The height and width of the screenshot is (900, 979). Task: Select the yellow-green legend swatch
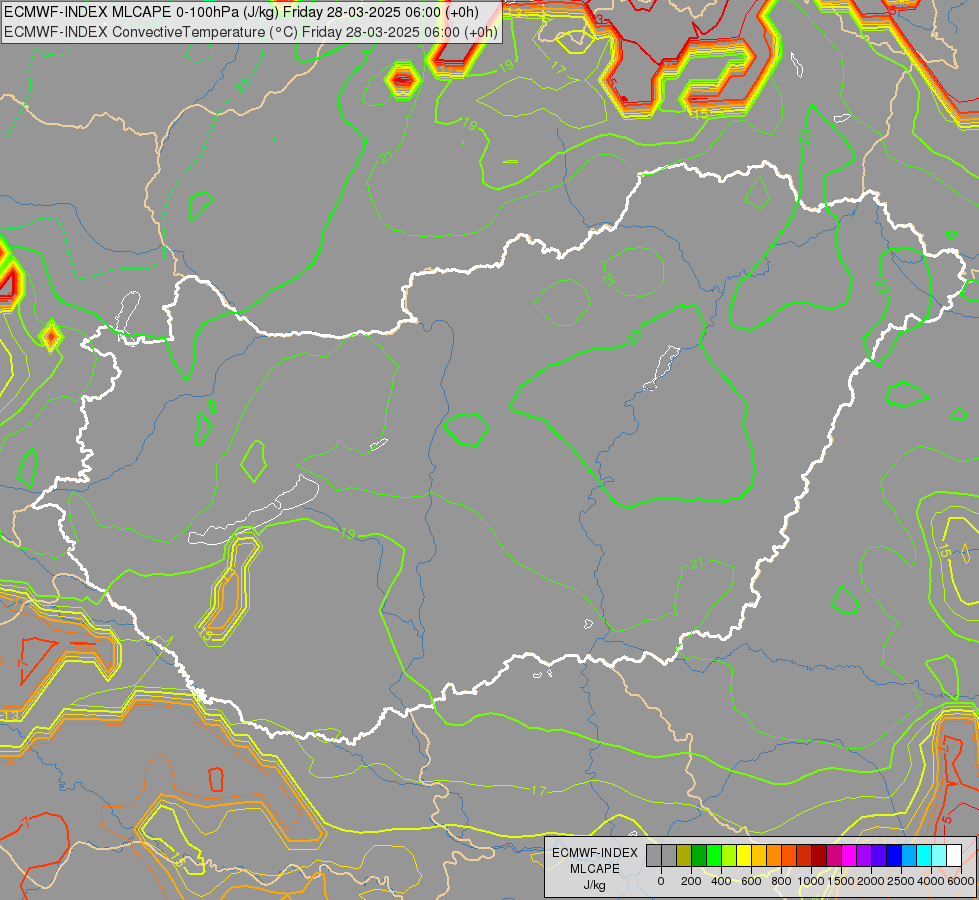click(729, 855)
